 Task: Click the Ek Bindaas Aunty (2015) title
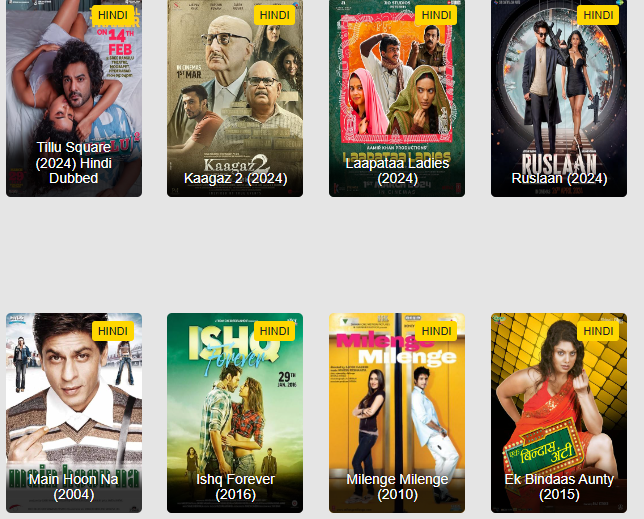[559, 487]
